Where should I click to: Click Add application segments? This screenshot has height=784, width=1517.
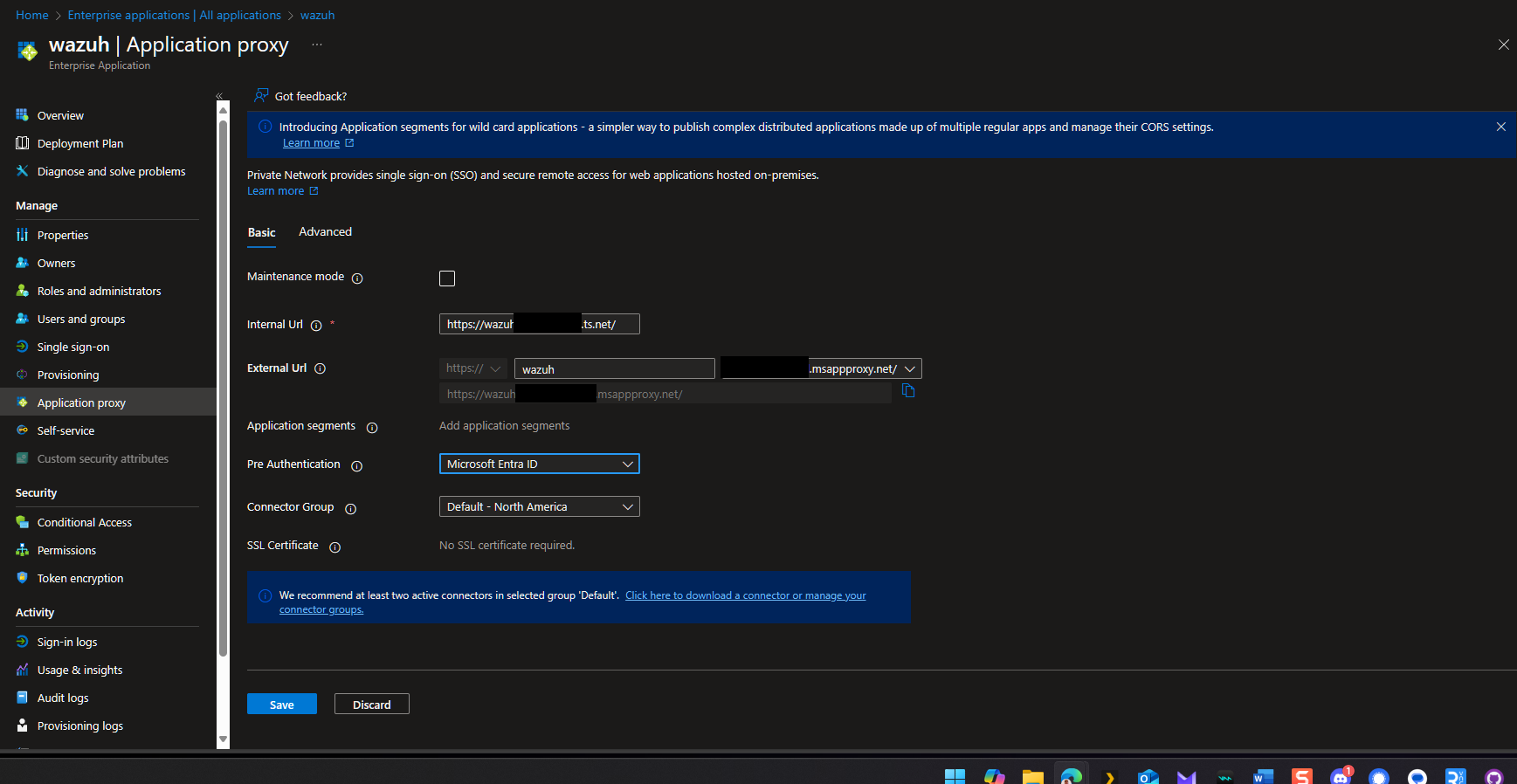[x=505, y=425]
